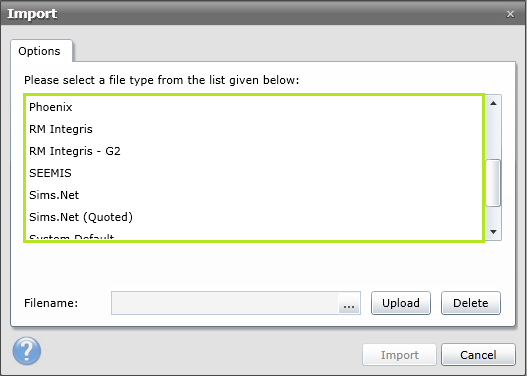The width and height of the screenshot is (527, 376).
Task: Click the scrollbar track above the thumb
Action: click(x=493, y=135)
